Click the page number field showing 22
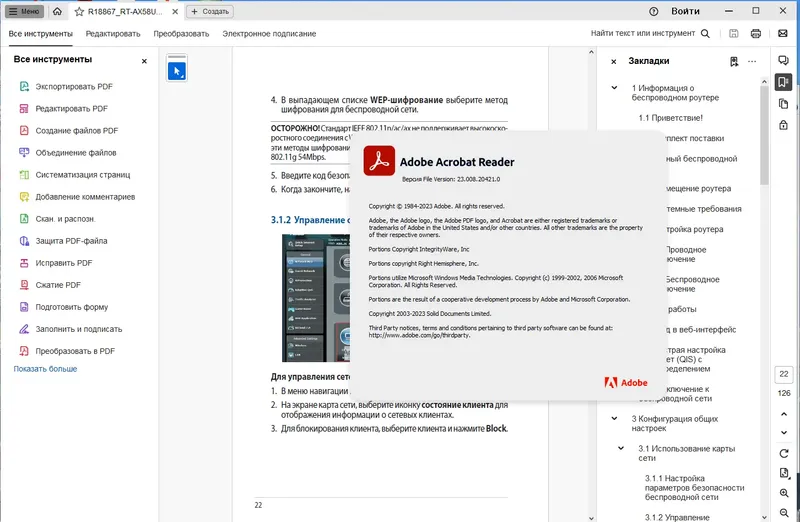800x522 pixels. pos(784,374)
